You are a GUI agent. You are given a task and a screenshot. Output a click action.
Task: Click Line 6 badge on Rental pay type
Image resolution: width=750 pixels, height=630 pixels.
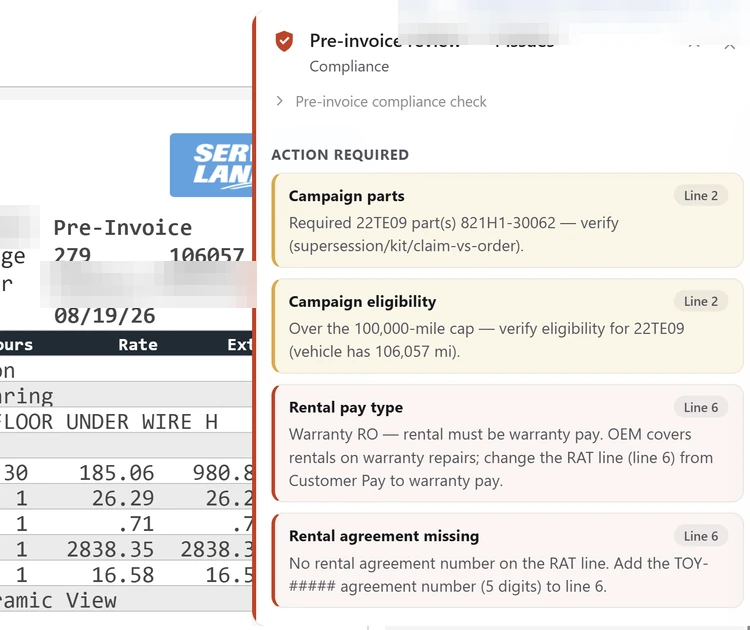tap(701, 408)
